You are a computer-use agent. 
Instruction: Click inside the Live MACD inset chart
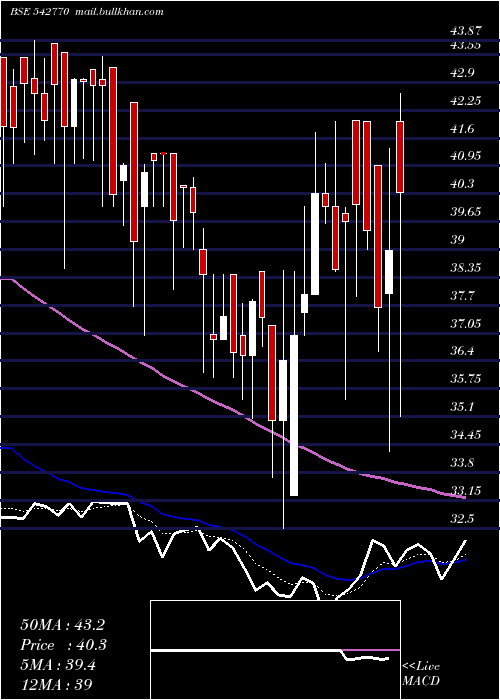[x=275, y=650]
